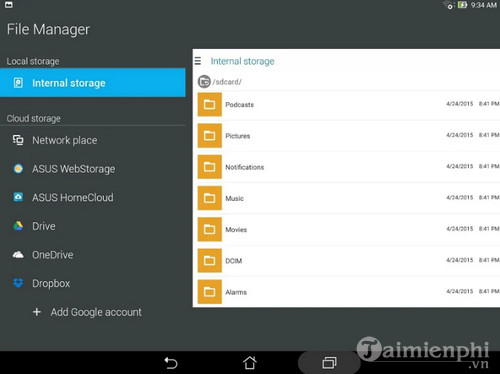Open the Pictures folder name

coord(238,136)
